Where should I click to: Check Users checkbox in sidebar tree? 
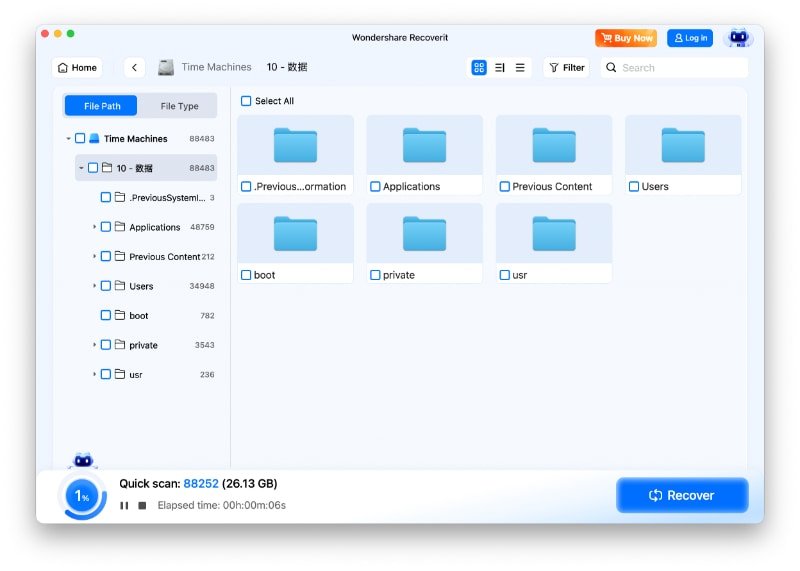click(x=106, y=286)
